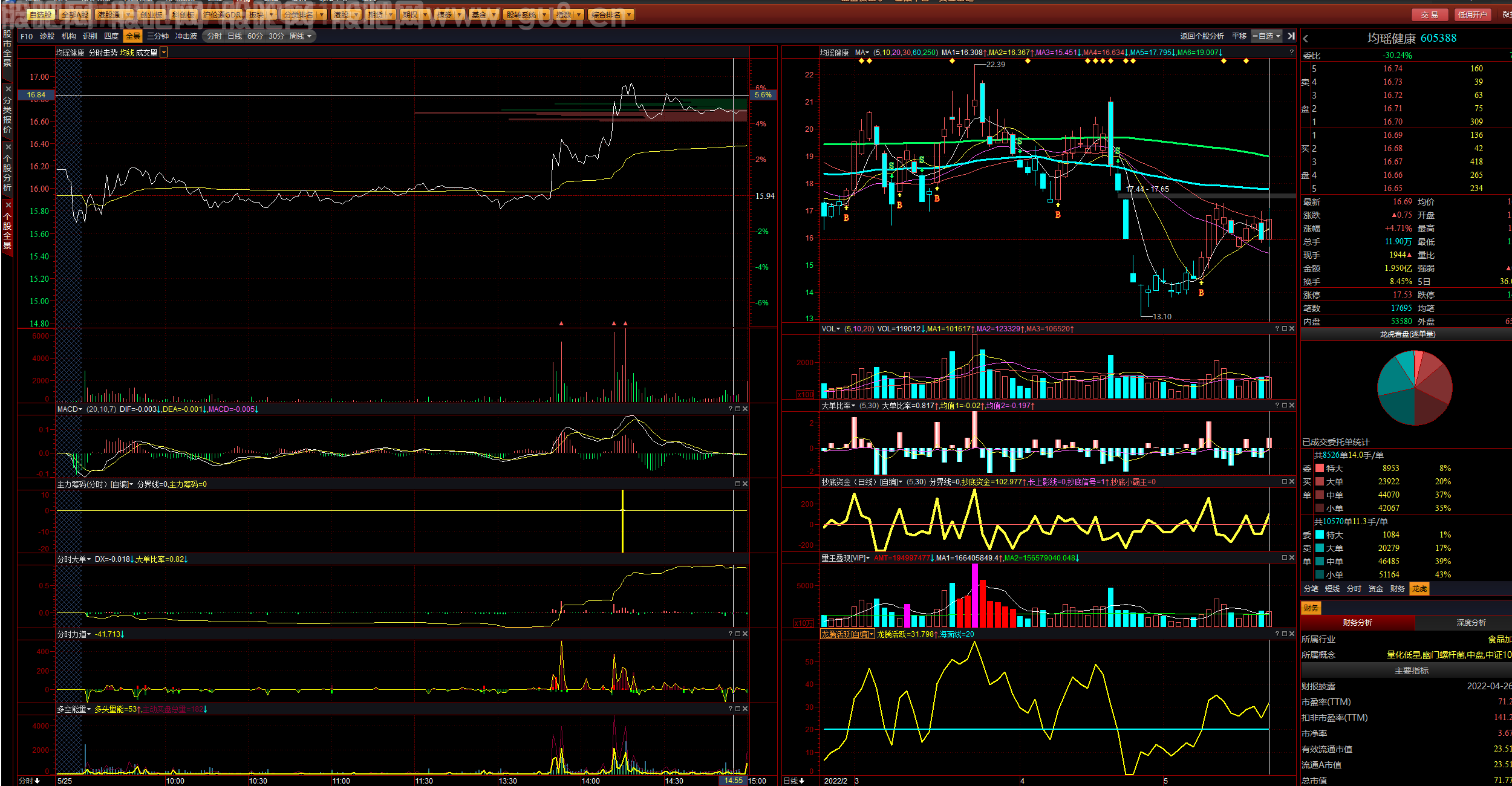Switch to the 资金 tab
The width and height of the screenshot is (1512, 786).
point(1376,588)
